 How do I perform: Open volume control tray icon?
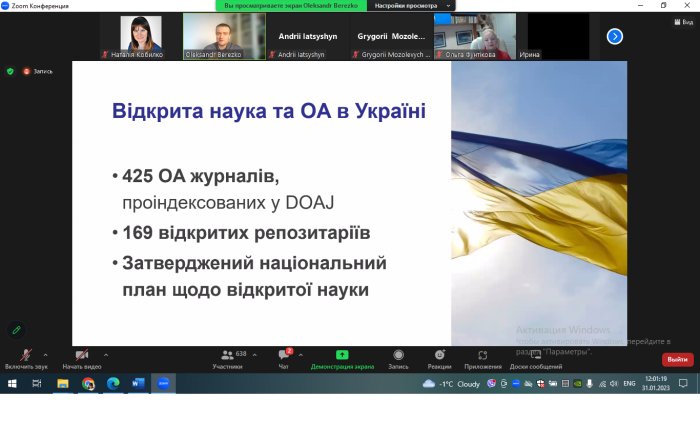point(614,384)
